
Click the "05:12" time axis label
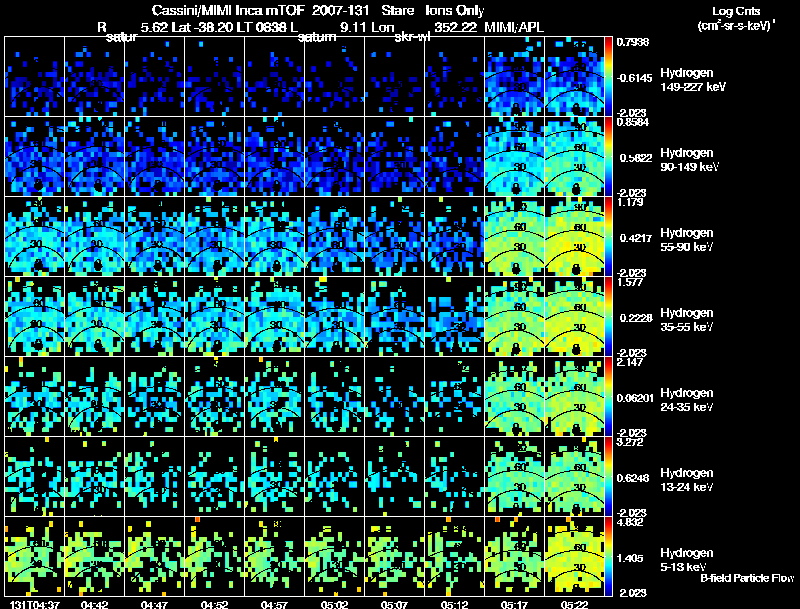(x=454, y=604)
